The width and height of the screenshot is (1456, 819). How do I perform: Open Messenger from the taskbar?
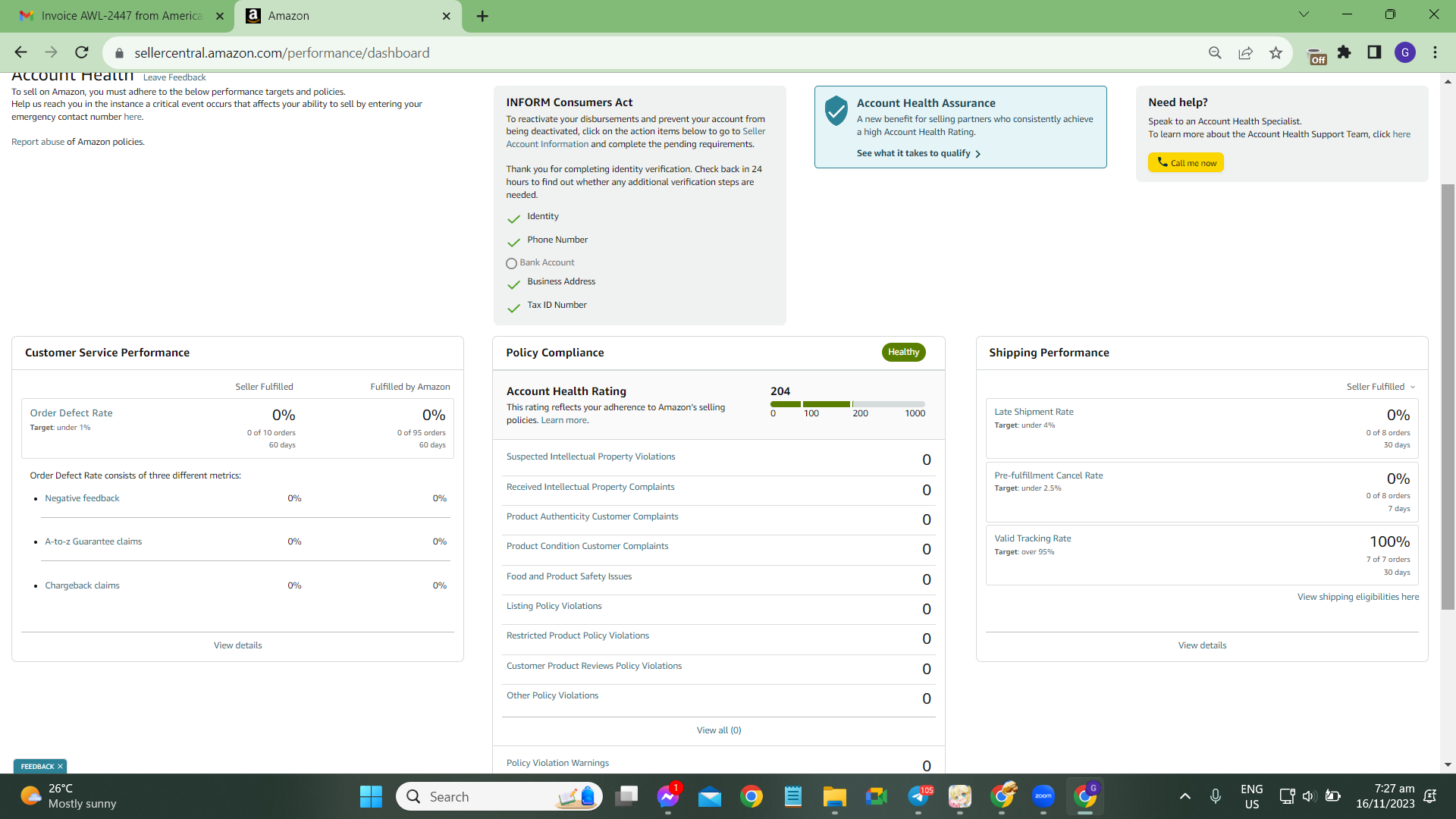(668, 796)
